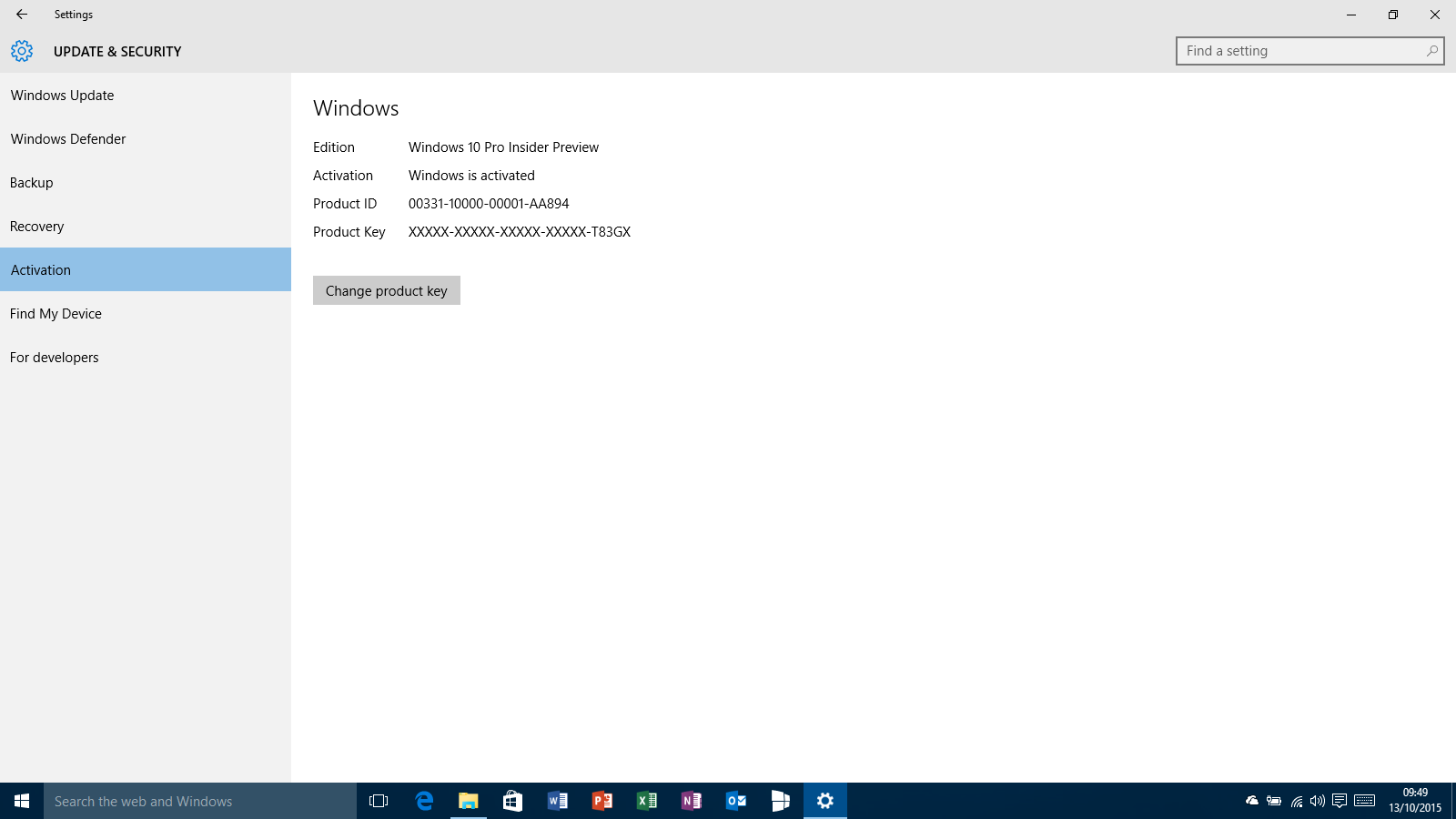Image resolution: width=1456 pixels, height=819 pixels.
Task: Click the Windows section heading
Action: click(356, 108)
